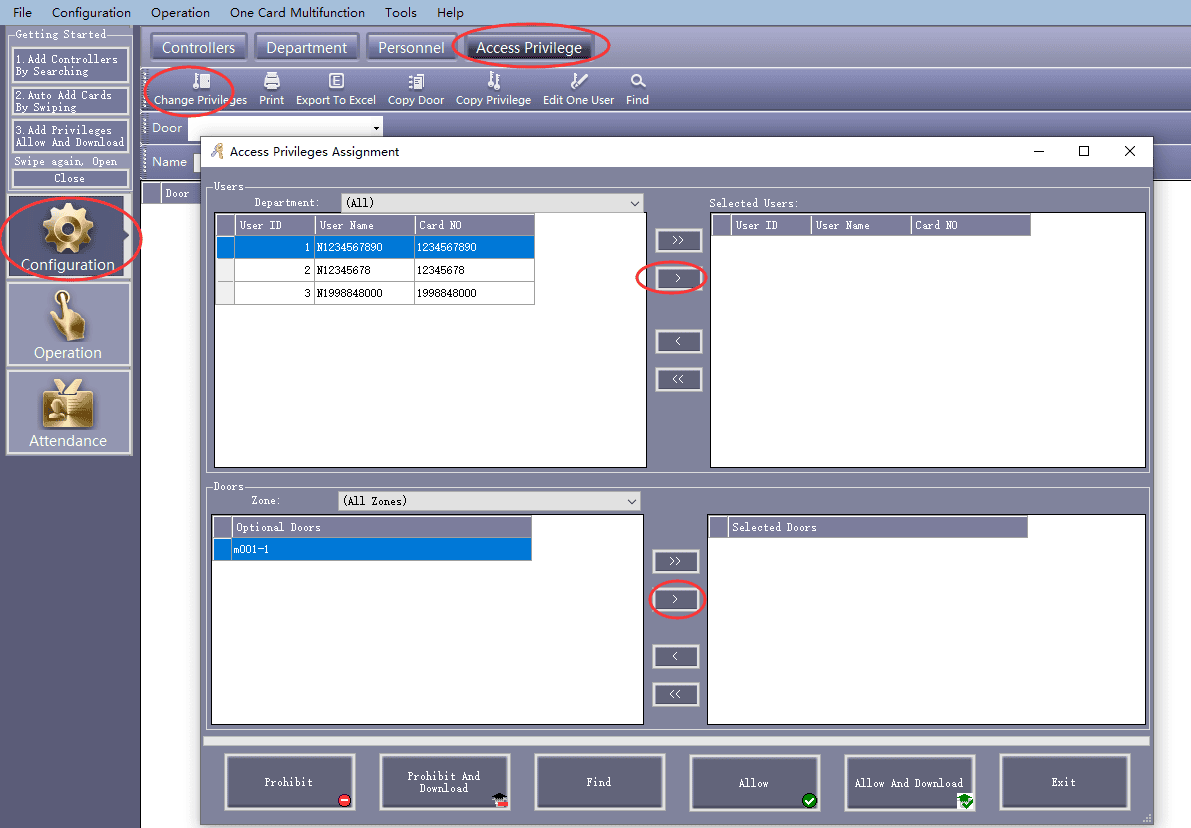Click the Optional Doors column header
The height and width of the screenshot is (828, 1191).
(381, 527)
